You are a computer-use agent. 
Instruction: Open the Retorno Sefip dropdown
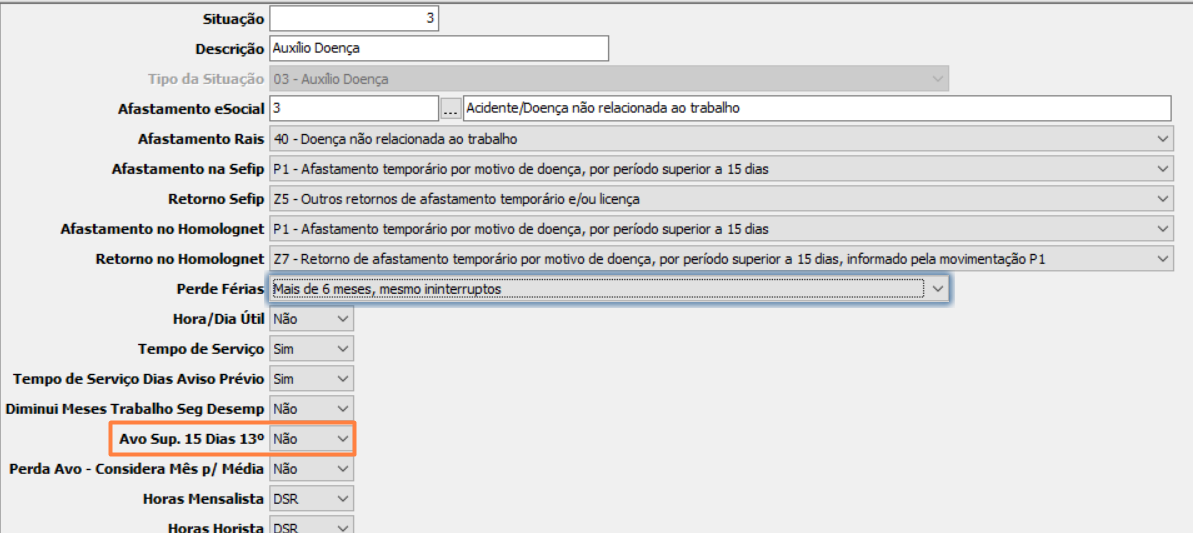tap(720, 199)
